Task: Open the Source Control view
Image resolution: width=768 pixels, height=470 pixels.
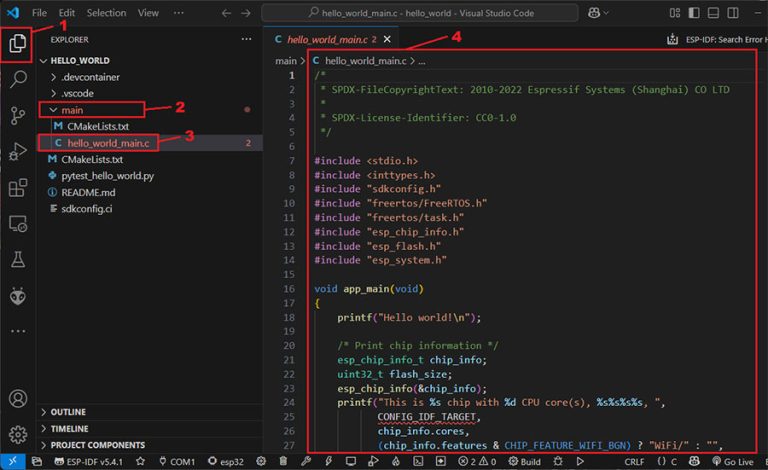Action: tap(18, 116)
